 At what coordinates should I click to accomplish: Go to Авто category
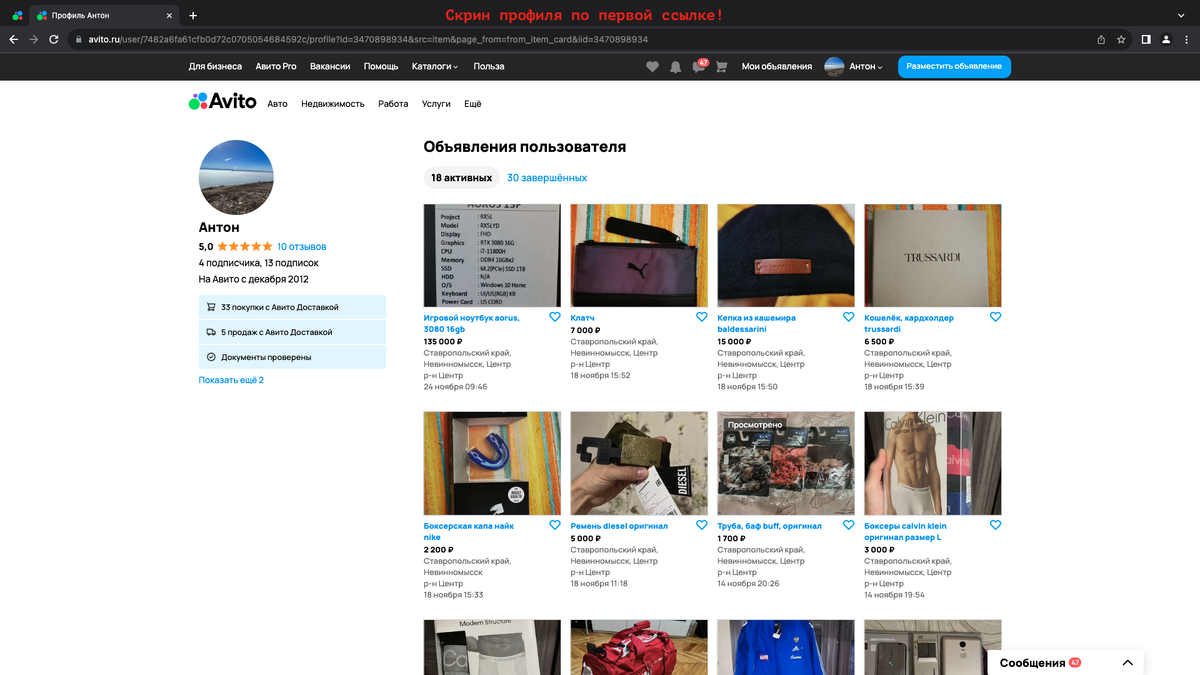(x=277, y=103)
